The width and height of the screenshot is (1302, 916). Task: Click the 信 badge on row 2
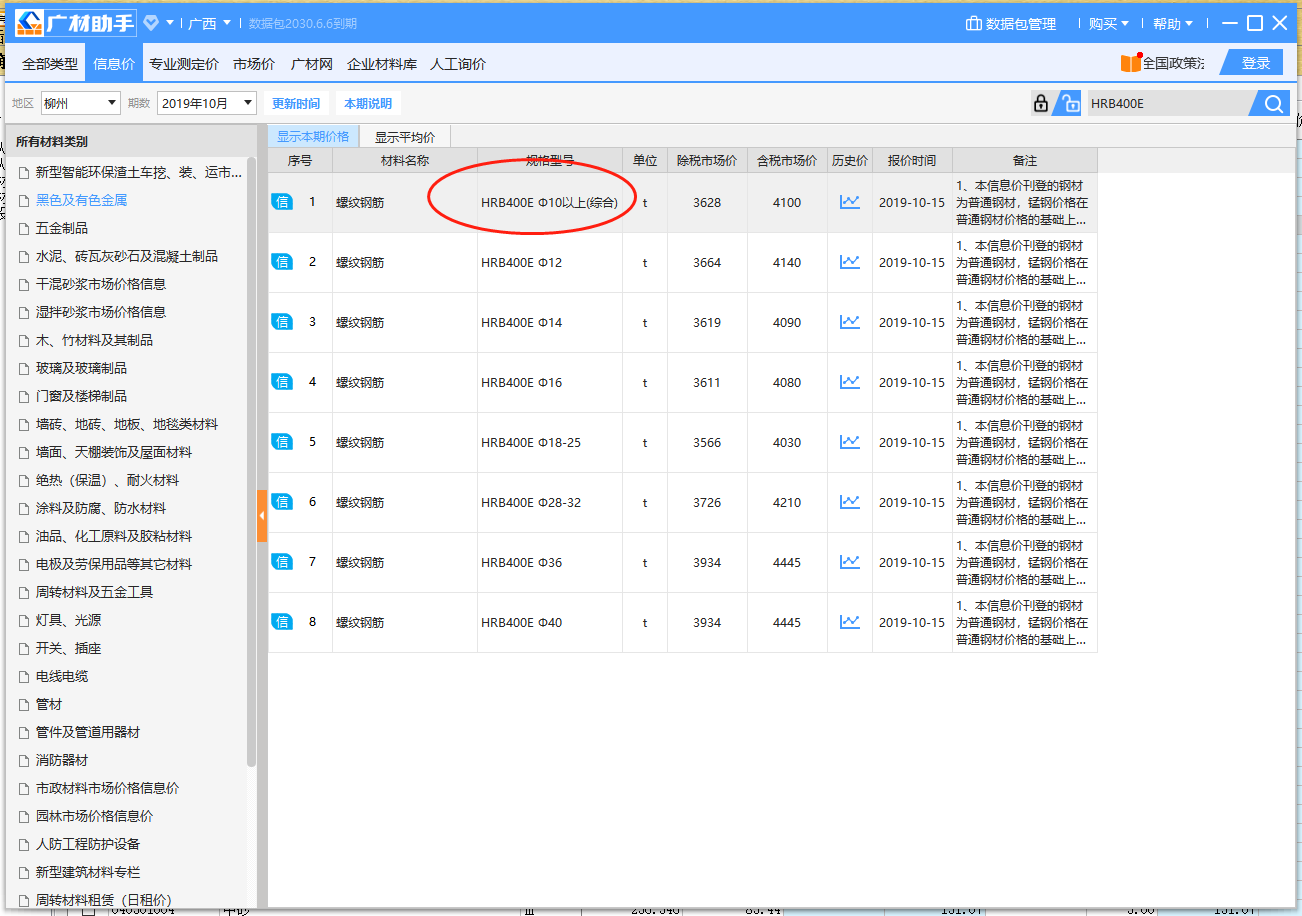pyautogui.click(x=282, y=262)
